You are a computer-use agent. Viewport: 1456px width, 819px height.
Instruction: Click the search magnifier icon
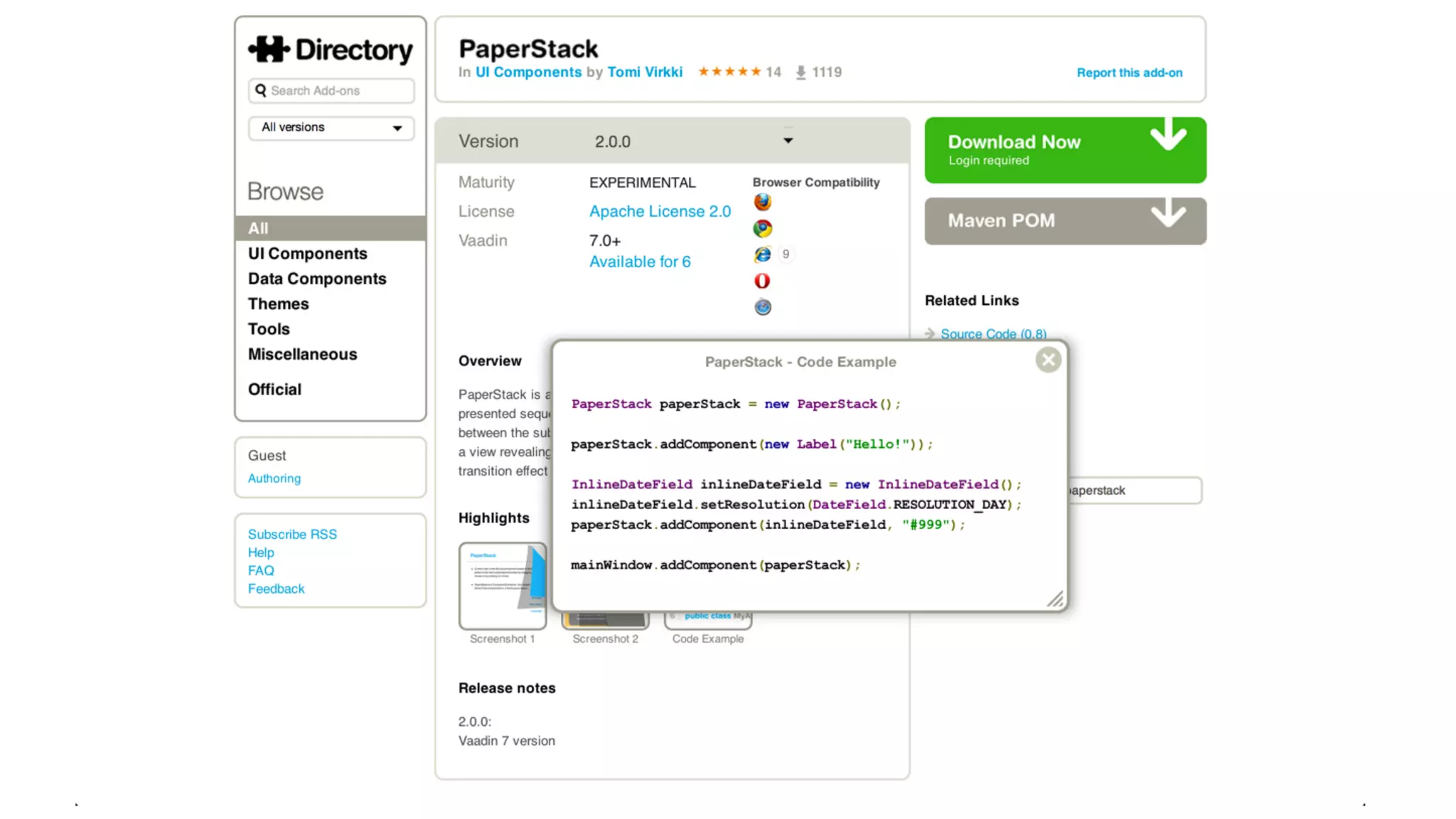point(261,90)
